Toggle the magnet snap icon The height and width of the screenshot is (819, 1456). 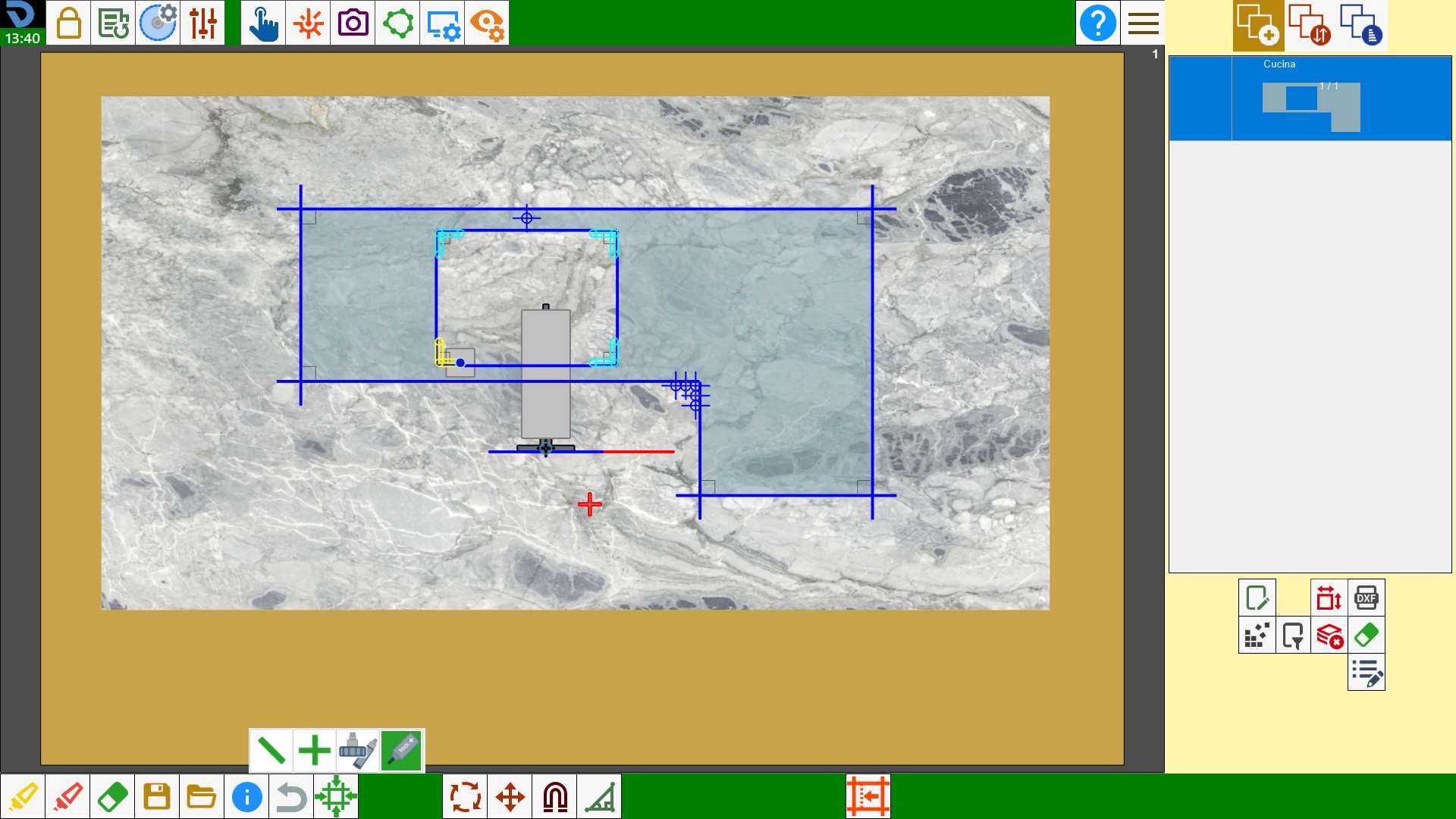point(555,796)
